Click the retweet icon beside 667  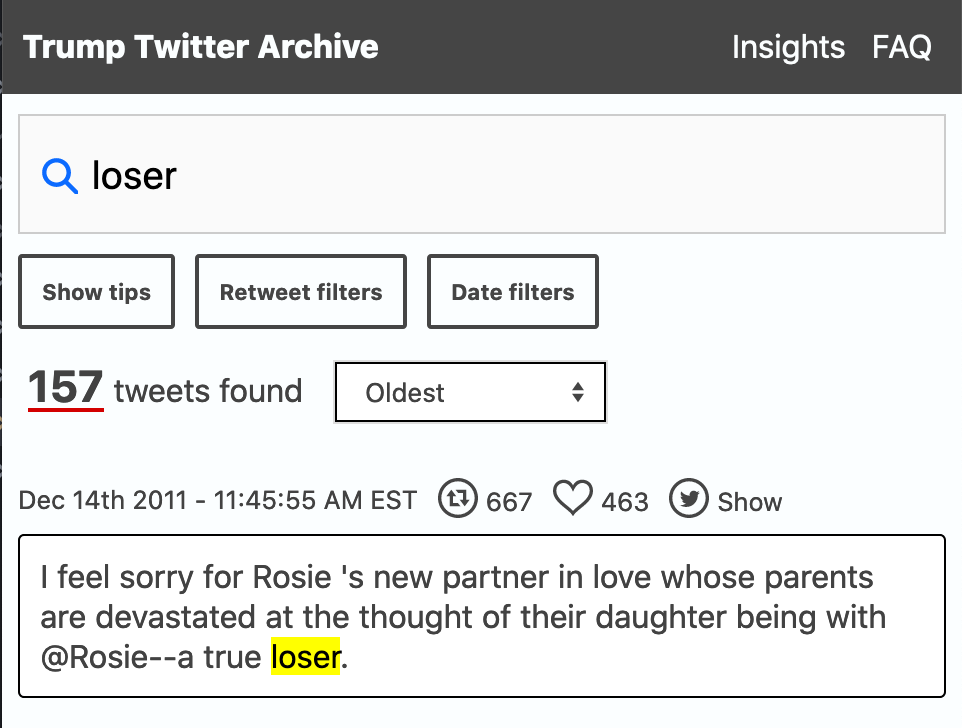(x=457, y=498)
